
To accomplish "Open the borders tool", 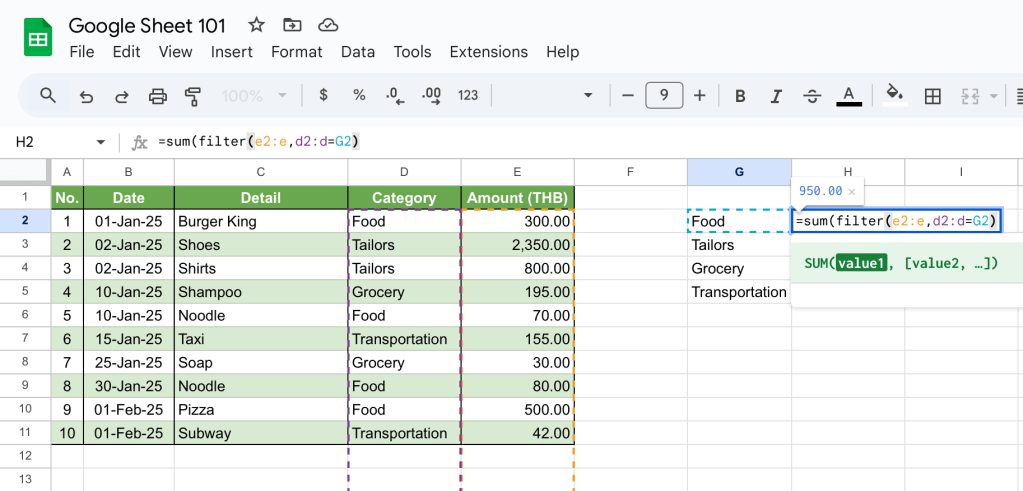I will 933,97.
